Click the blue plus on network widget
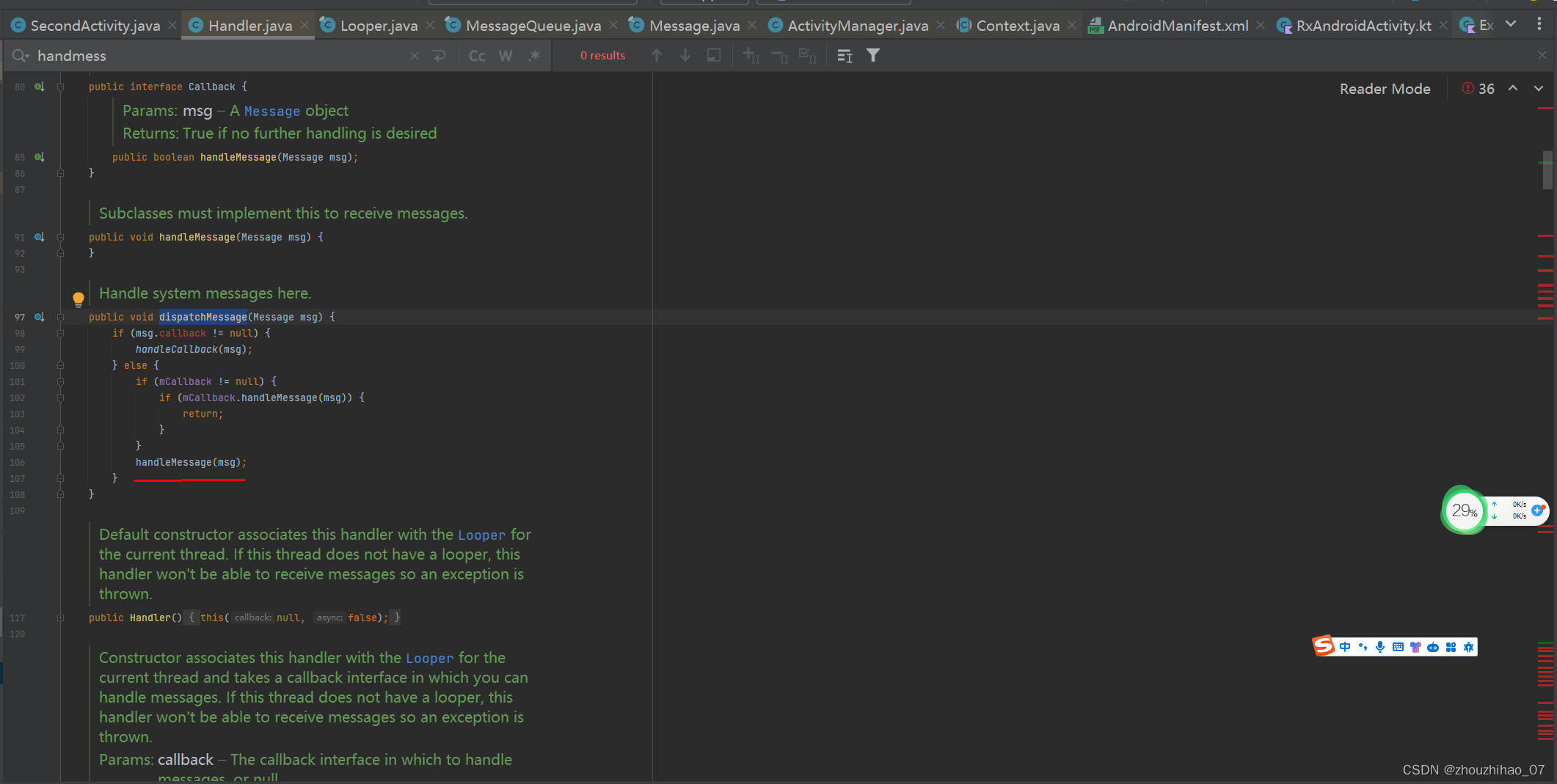 pyautogui.click(x=1536, y=510)
